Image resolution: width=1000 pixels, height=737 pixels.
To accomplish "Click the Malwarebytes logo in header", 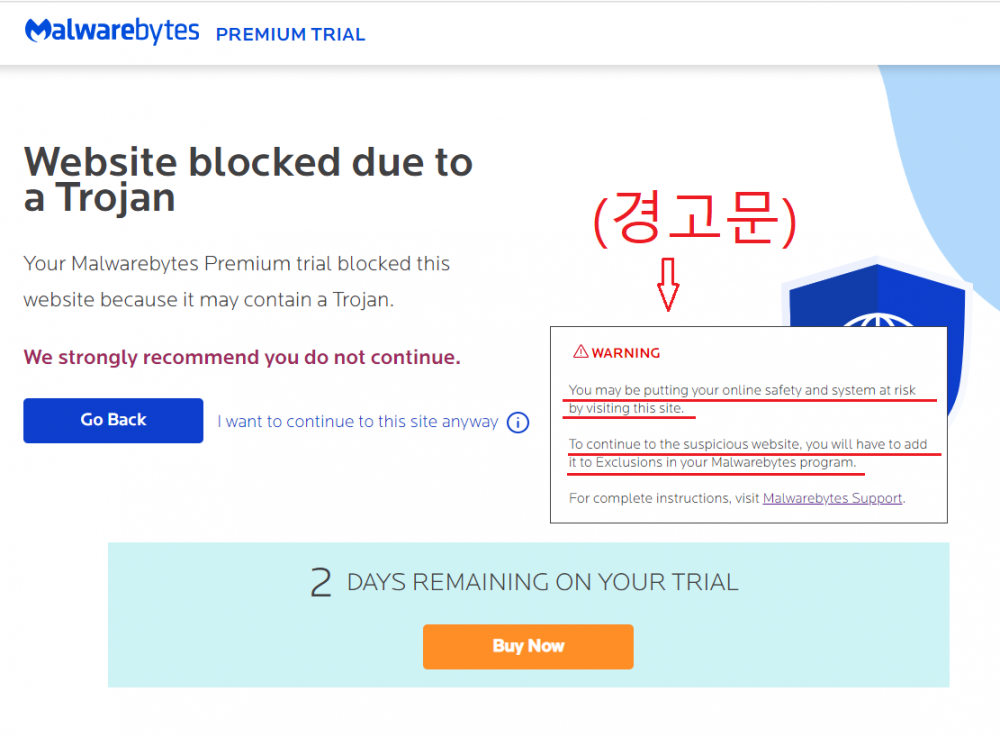I will coord(112,31).
